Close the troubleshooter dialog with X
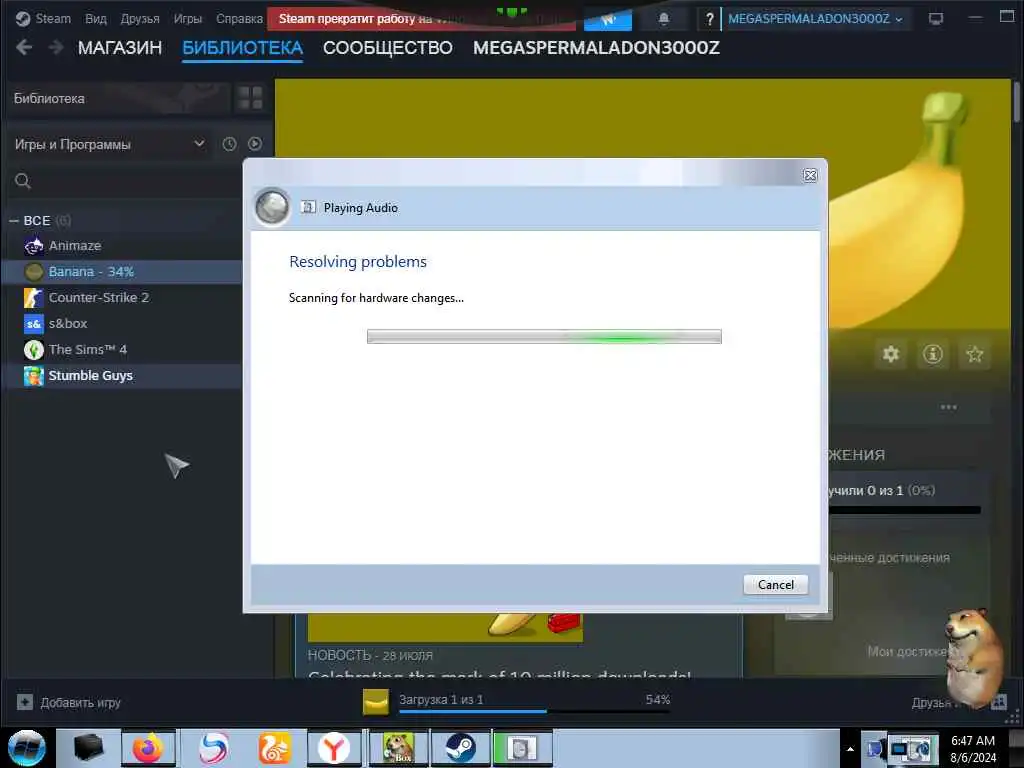 (x=810, y=175)
